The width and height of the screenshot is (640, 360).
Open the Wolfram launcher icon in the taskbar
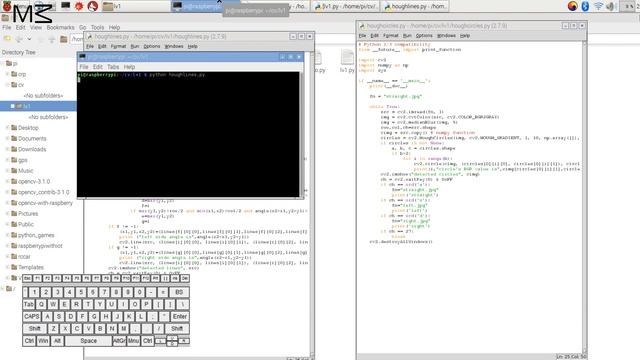pos(93,6)
